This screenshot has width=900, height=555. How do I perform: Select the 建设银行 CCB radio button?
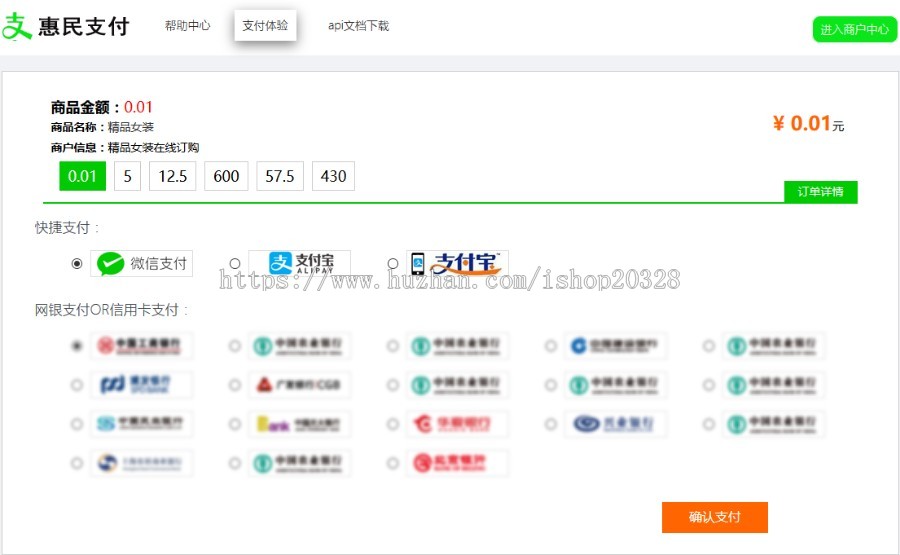point(550,346)
